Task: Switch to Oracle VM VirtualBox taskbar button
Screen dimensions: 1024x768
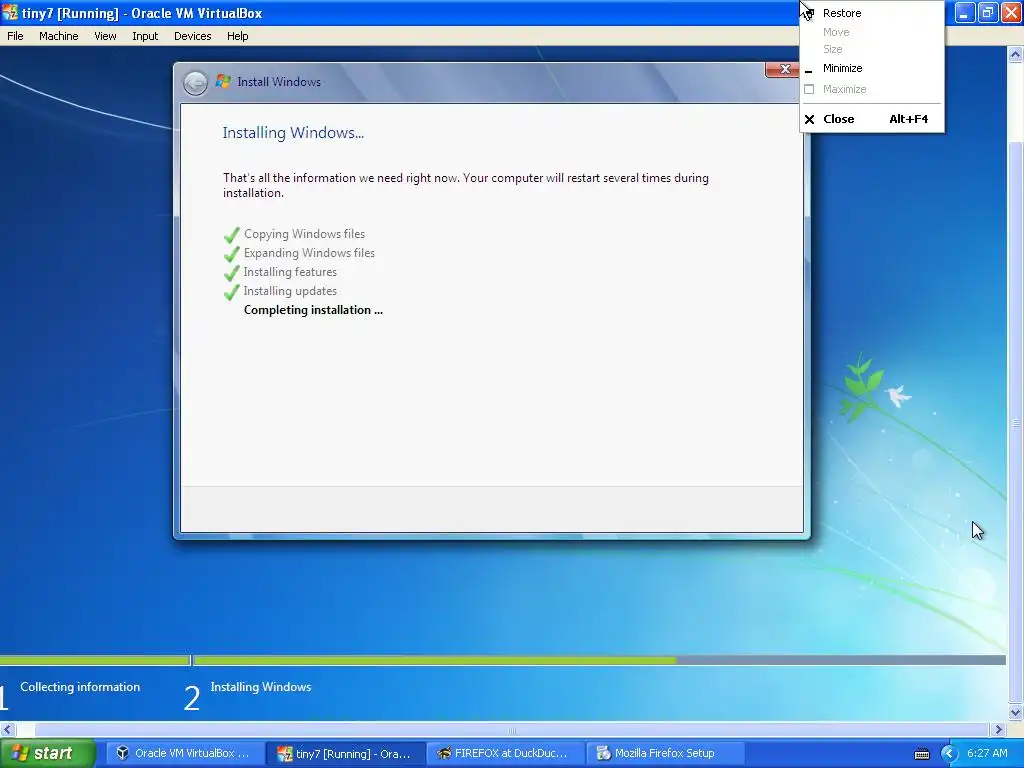Action: [185, 754]
